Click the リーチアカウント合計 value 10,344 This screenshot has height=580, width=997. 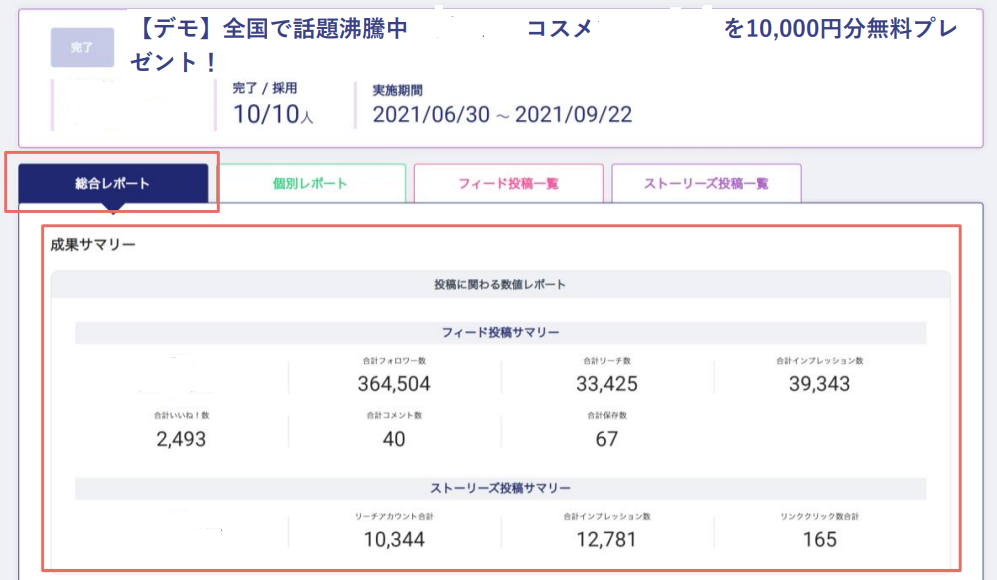coord(394,540)
